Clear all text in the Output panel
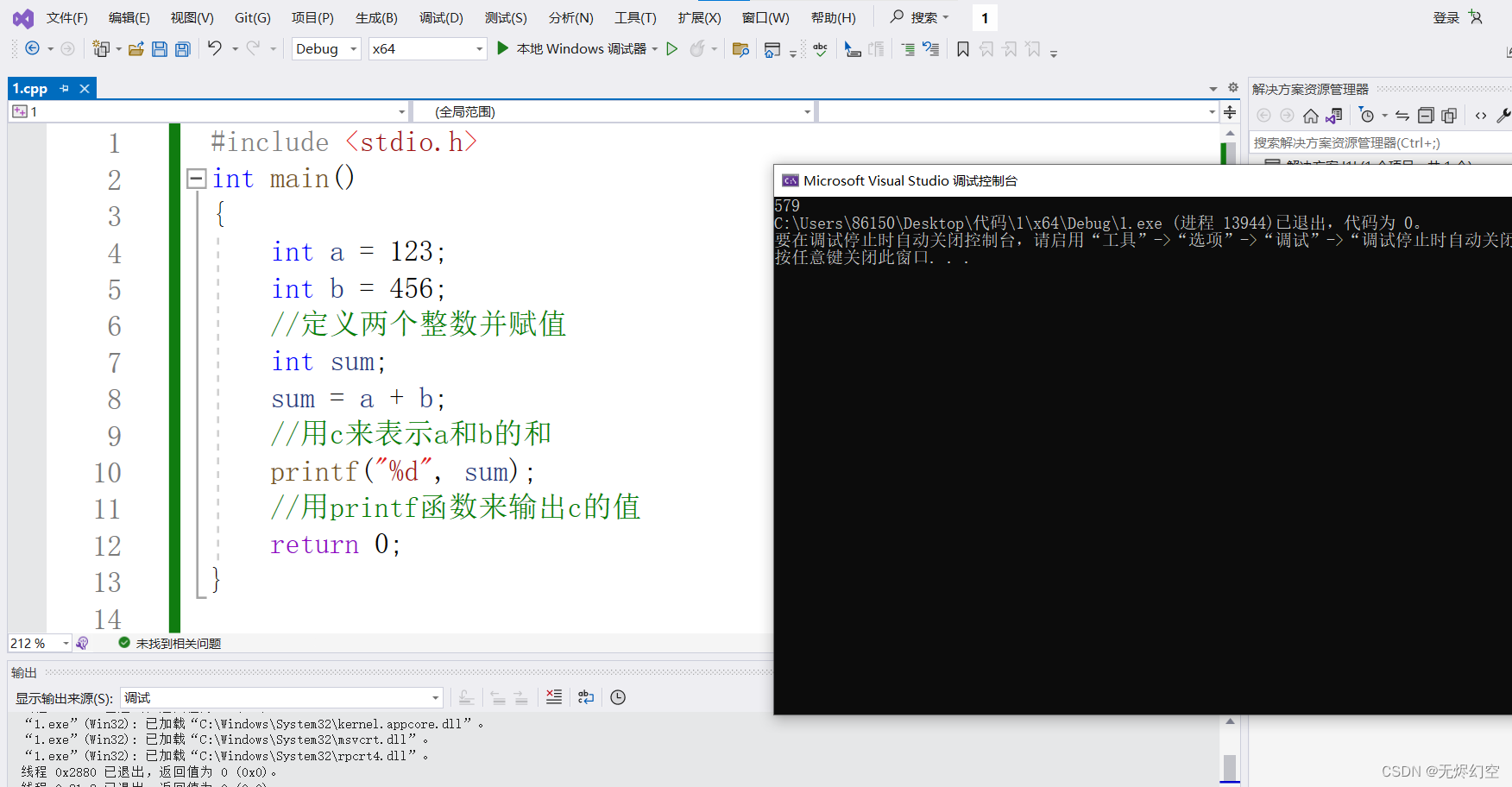The image size is (1512, 787). coord(554,697)
